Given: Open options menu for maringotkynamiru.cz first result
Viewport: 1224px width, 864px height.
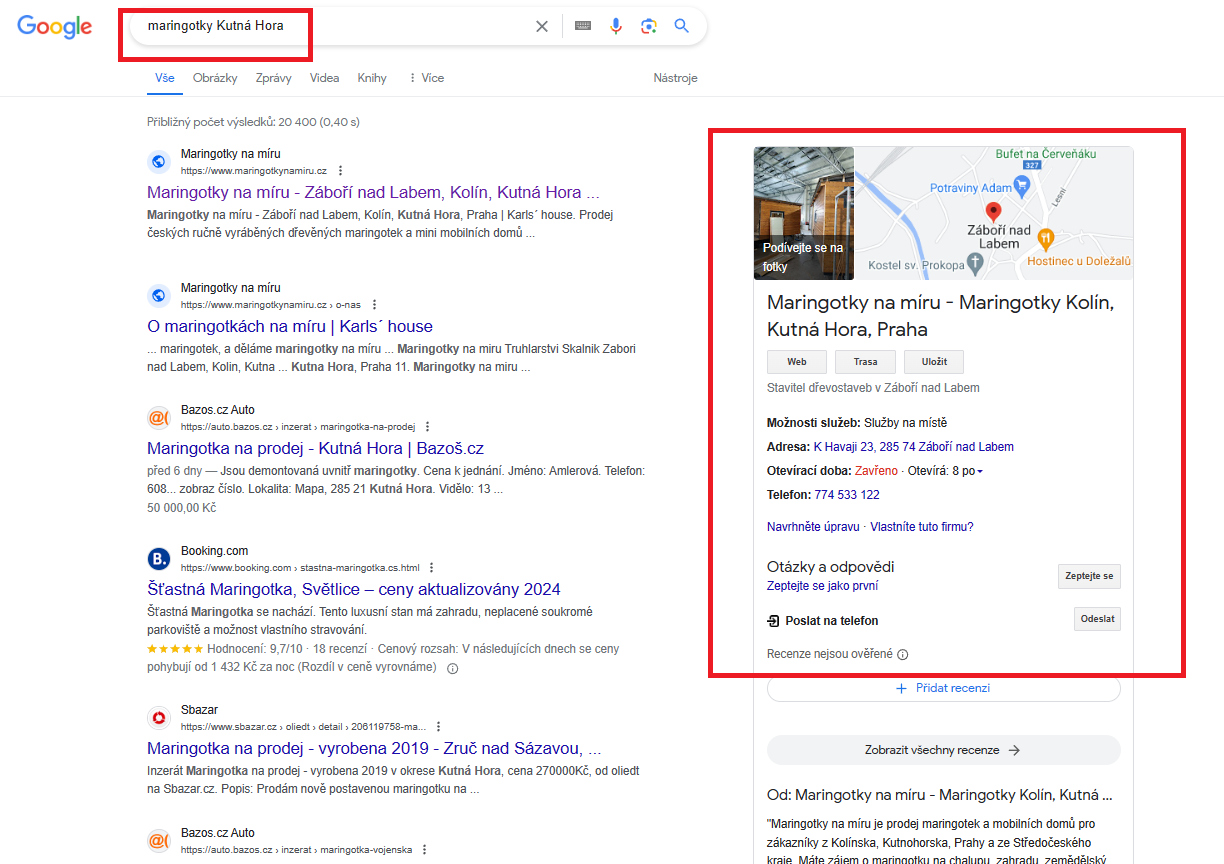Looking at the screenshot, I should point(340,171).
